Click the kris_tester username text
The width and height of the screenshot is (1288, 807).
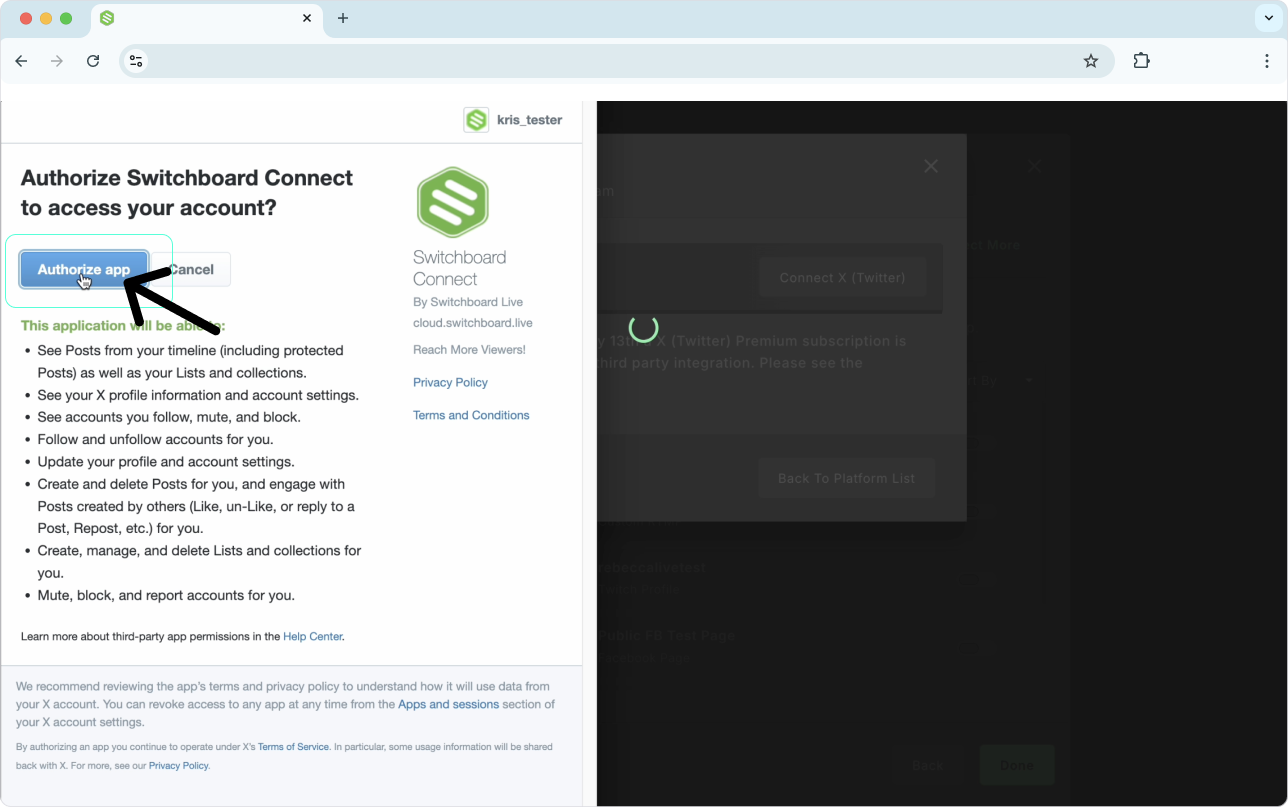pos(530,120)
